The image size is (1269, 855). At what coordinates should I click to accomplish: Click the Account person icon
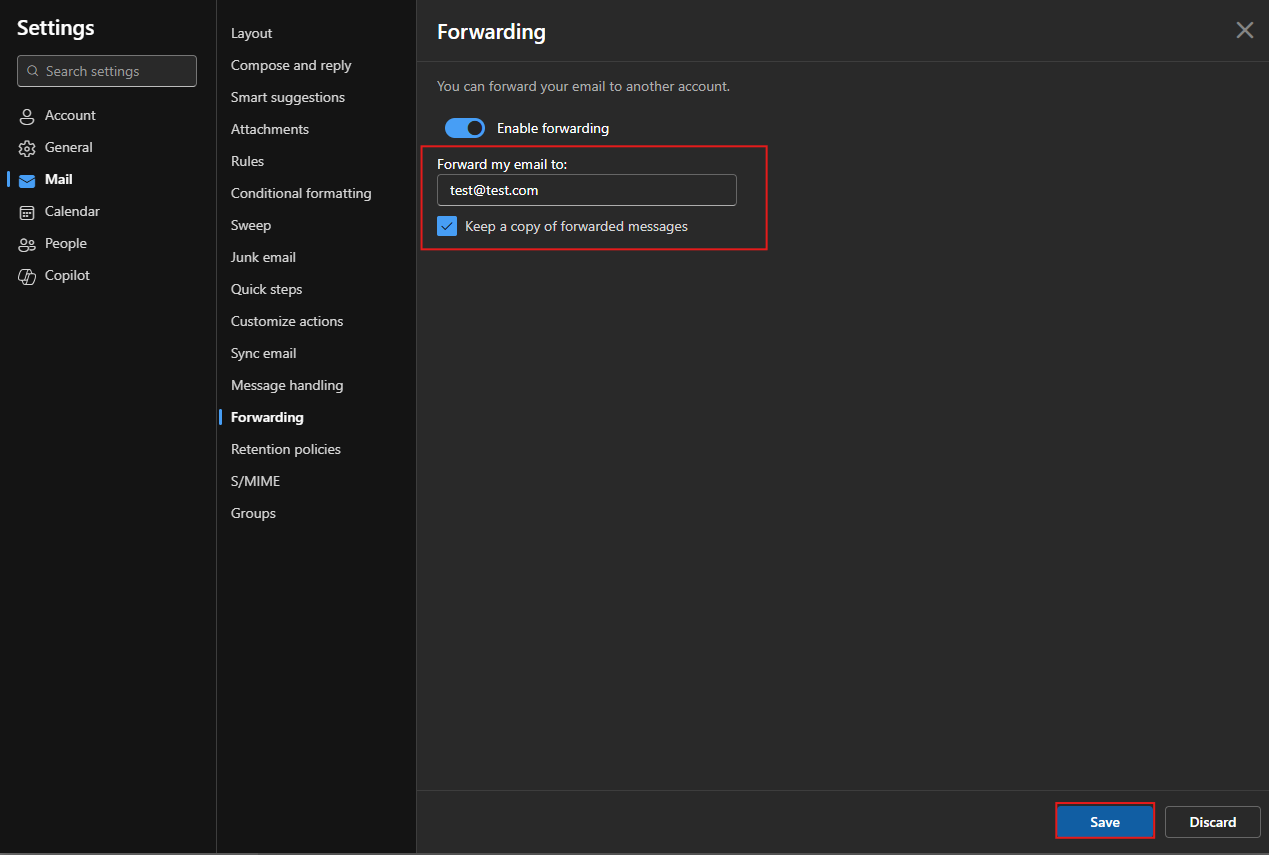[x=27, y=116]
